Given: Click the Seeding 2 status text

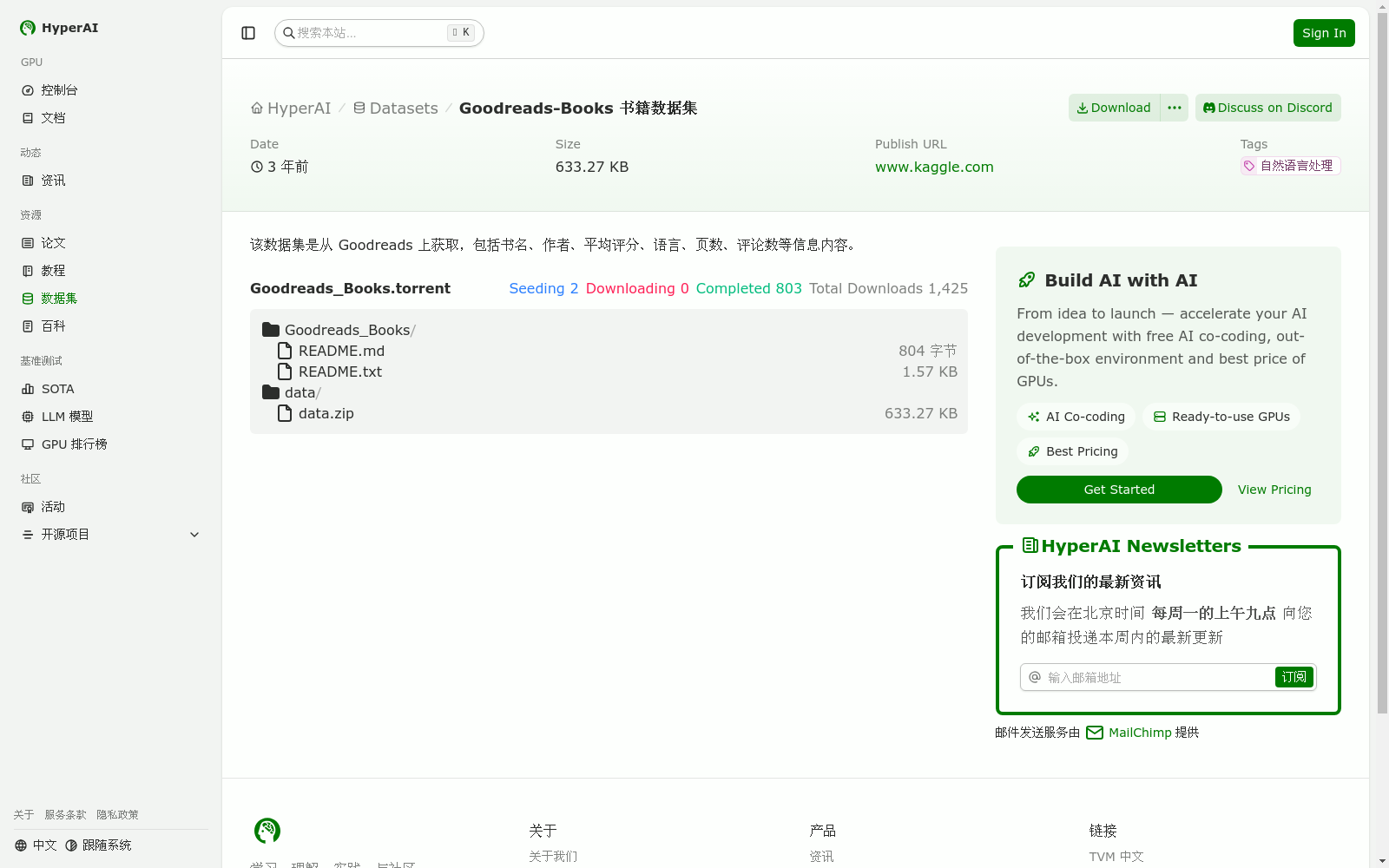Looking at the screenshot, I should point(543,288).
